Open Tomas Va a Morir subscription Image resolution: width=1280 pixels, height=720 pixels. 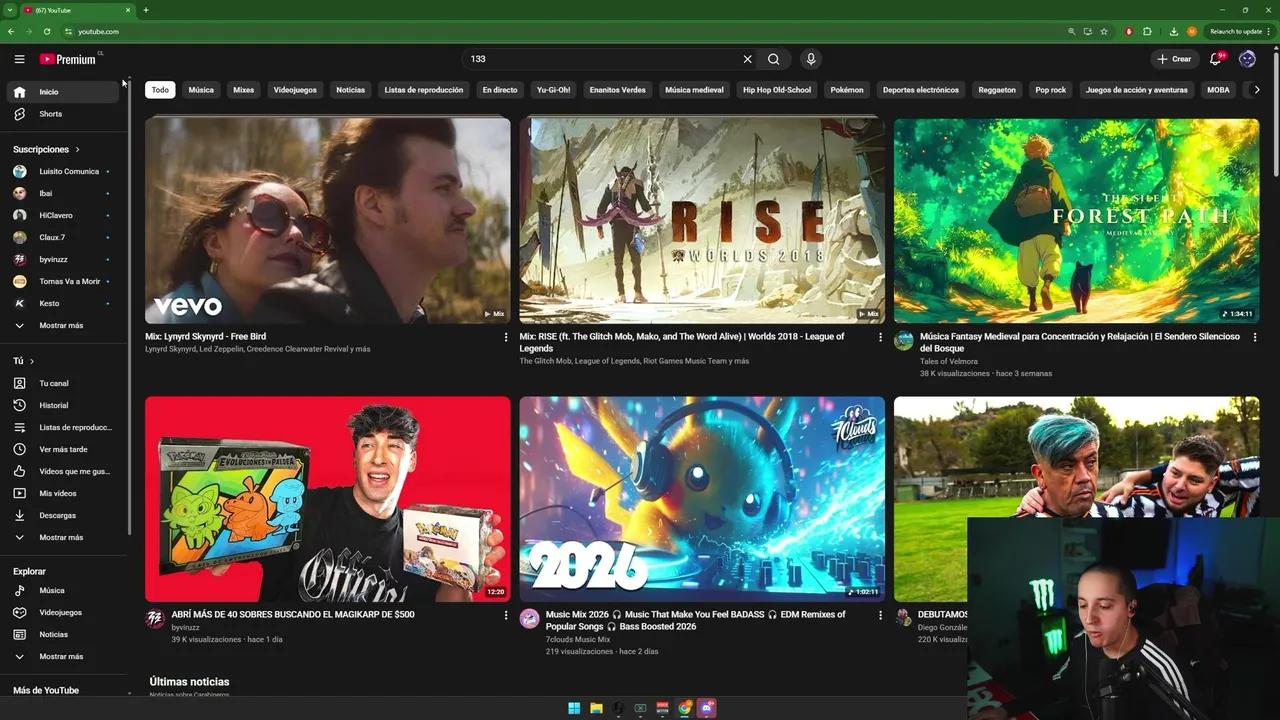pyautogui.click(x=65, y=281)
